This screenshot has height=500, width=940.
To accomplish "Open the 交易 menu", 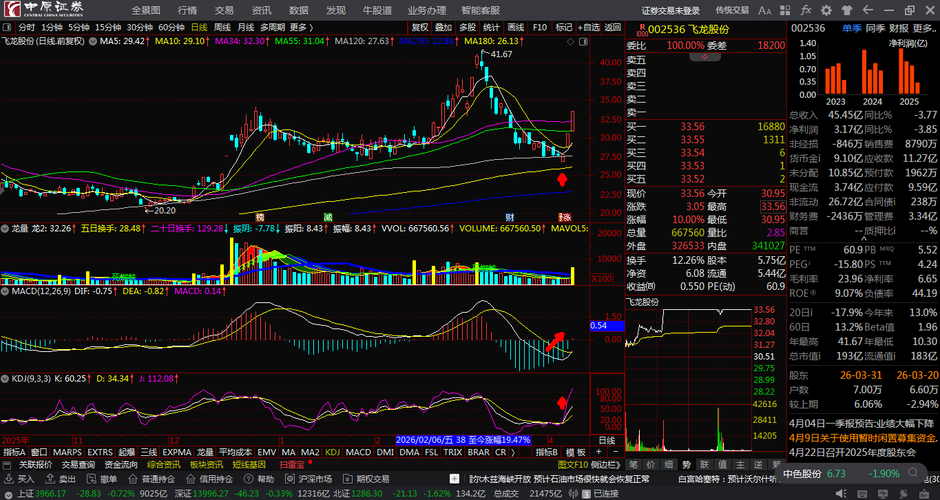I will (x=224, y=10).
